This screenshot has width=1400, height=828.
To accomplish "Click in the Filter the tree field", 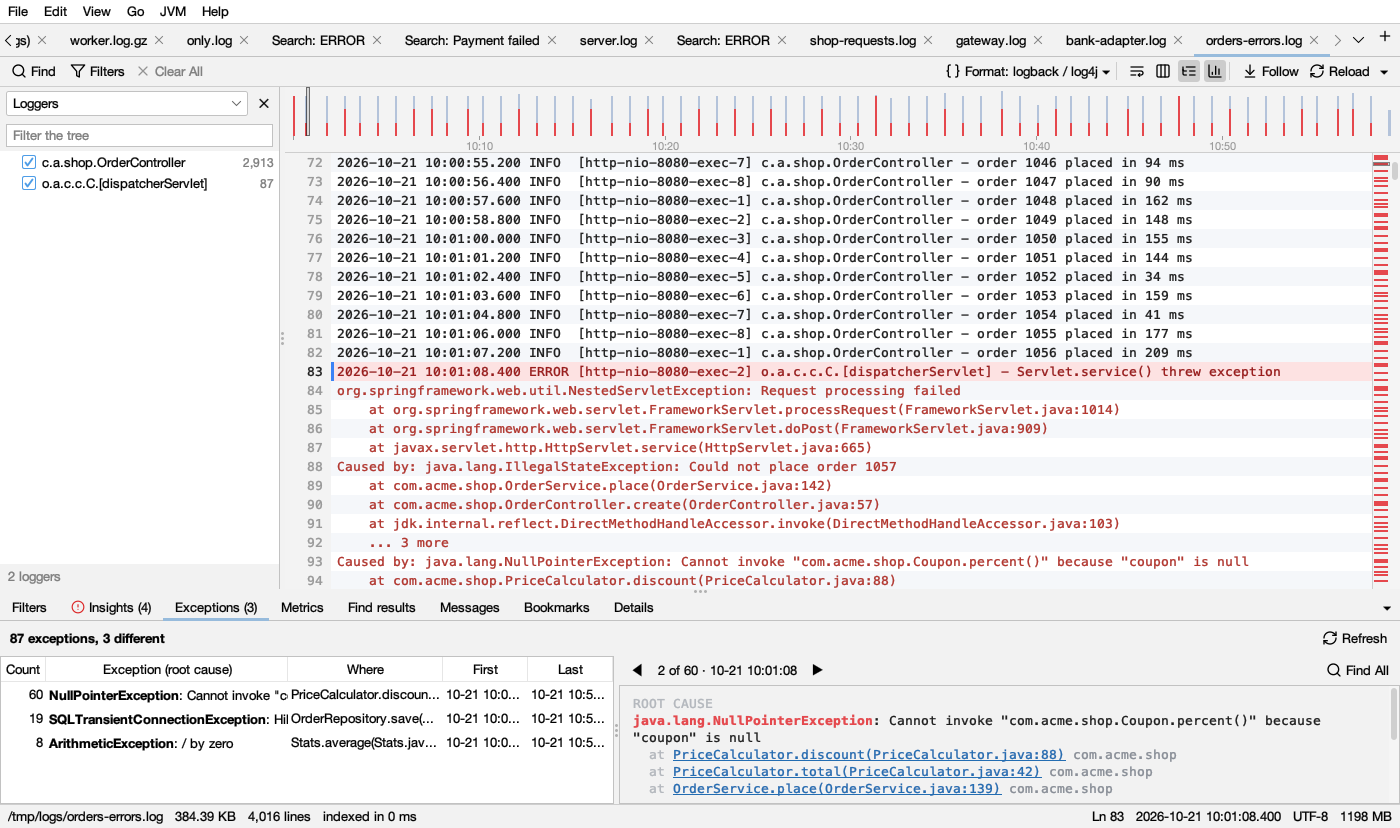I will click(139, 135).
